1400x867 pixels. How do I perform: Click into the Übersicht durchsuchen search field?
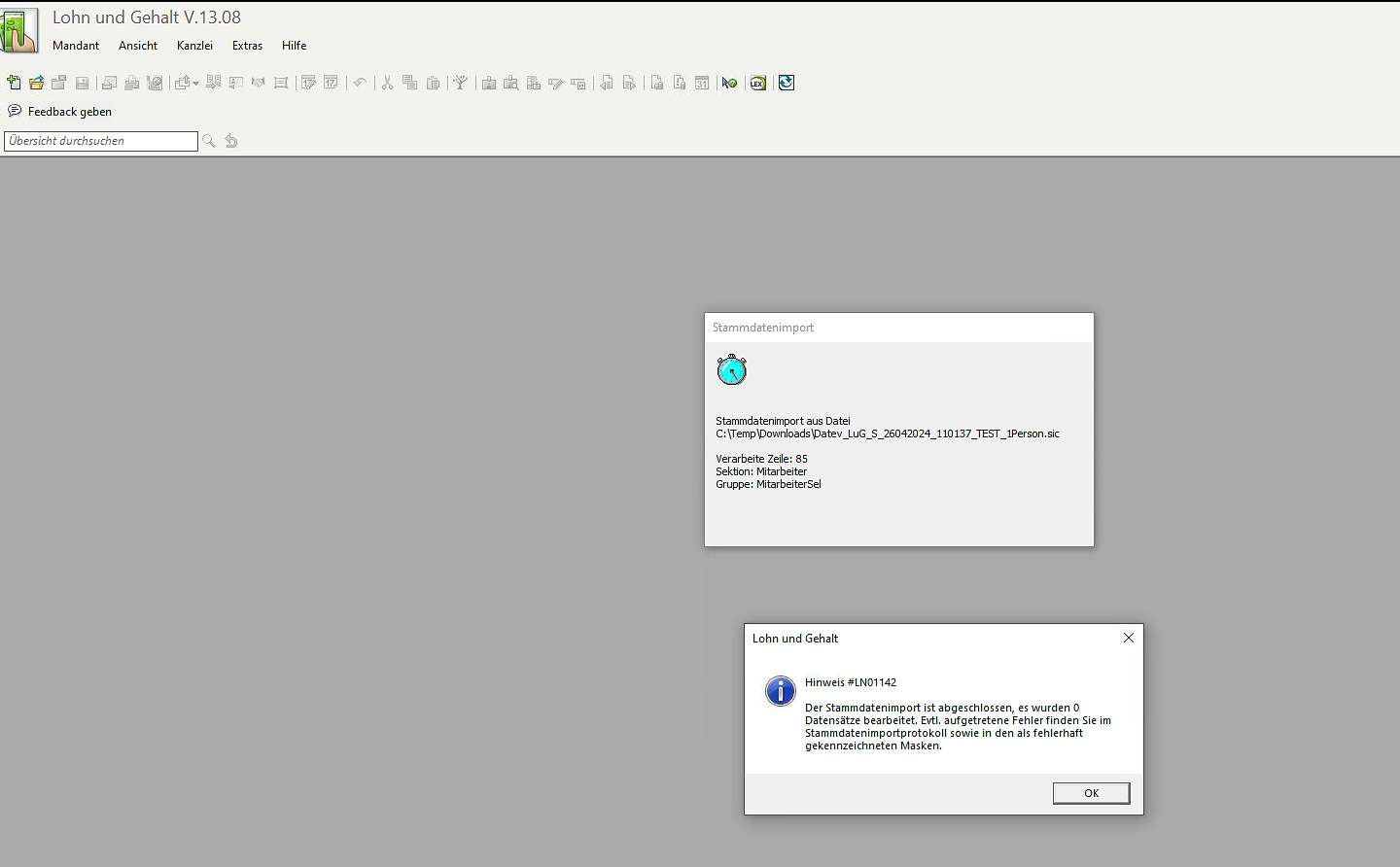pyautogui.click(x=101, y=141)
